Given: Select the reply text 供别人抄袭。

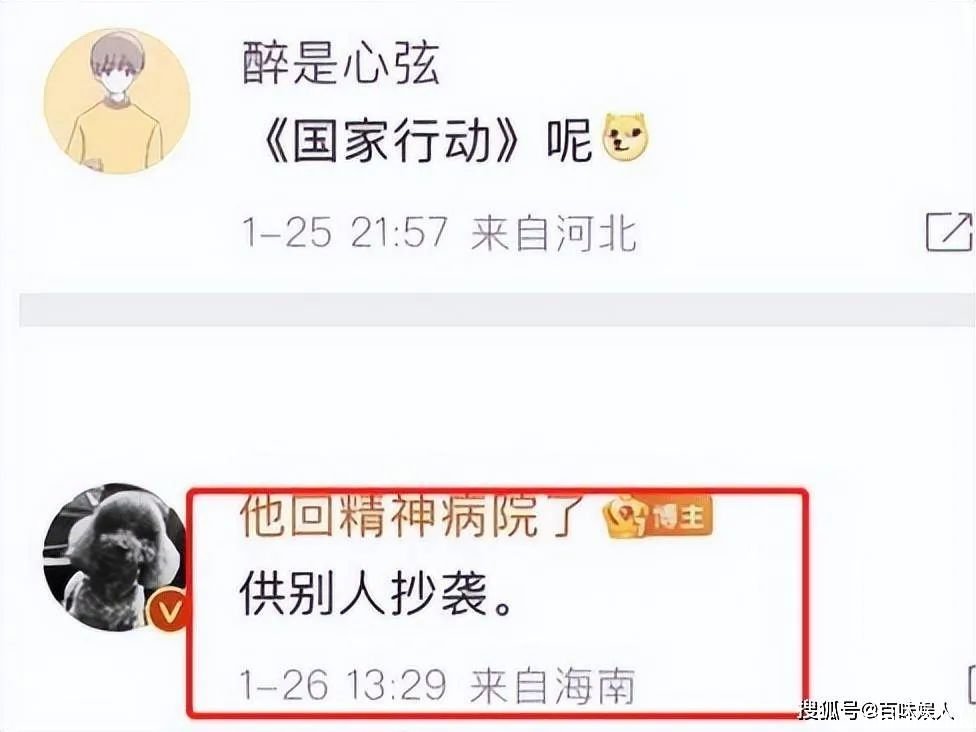Looking at the screenshot, I should 376,594.
